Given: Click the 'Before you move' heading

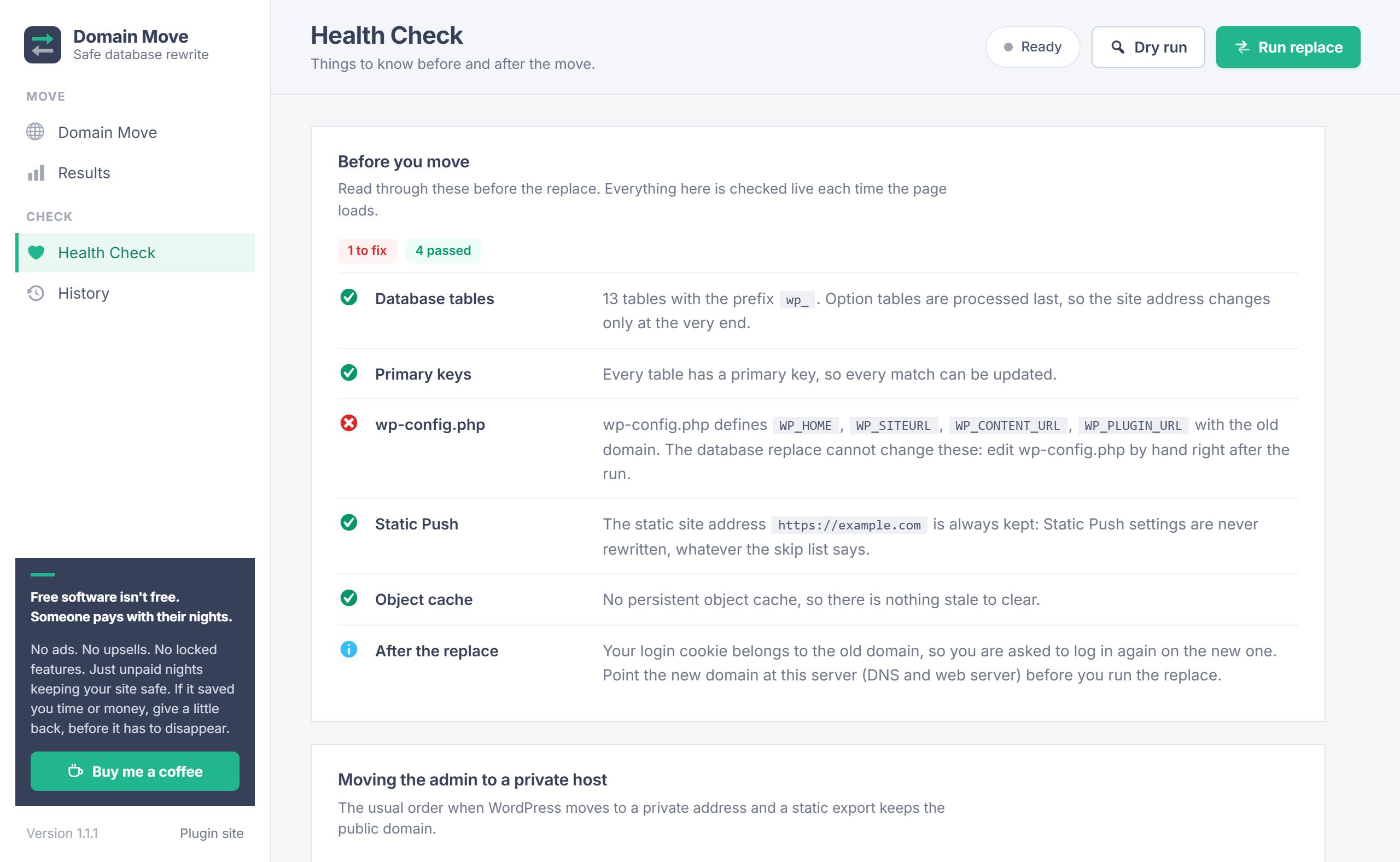Looking at the screenshot, I should (404, 161).
